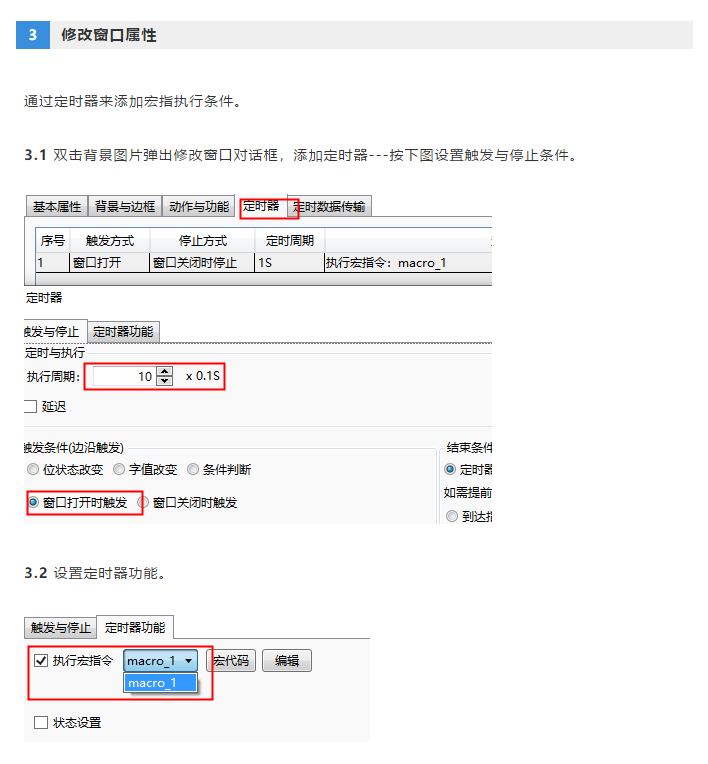Expand the macro_1 dropdown arrow
Viewport: 708px width, 764px height.
188,661
